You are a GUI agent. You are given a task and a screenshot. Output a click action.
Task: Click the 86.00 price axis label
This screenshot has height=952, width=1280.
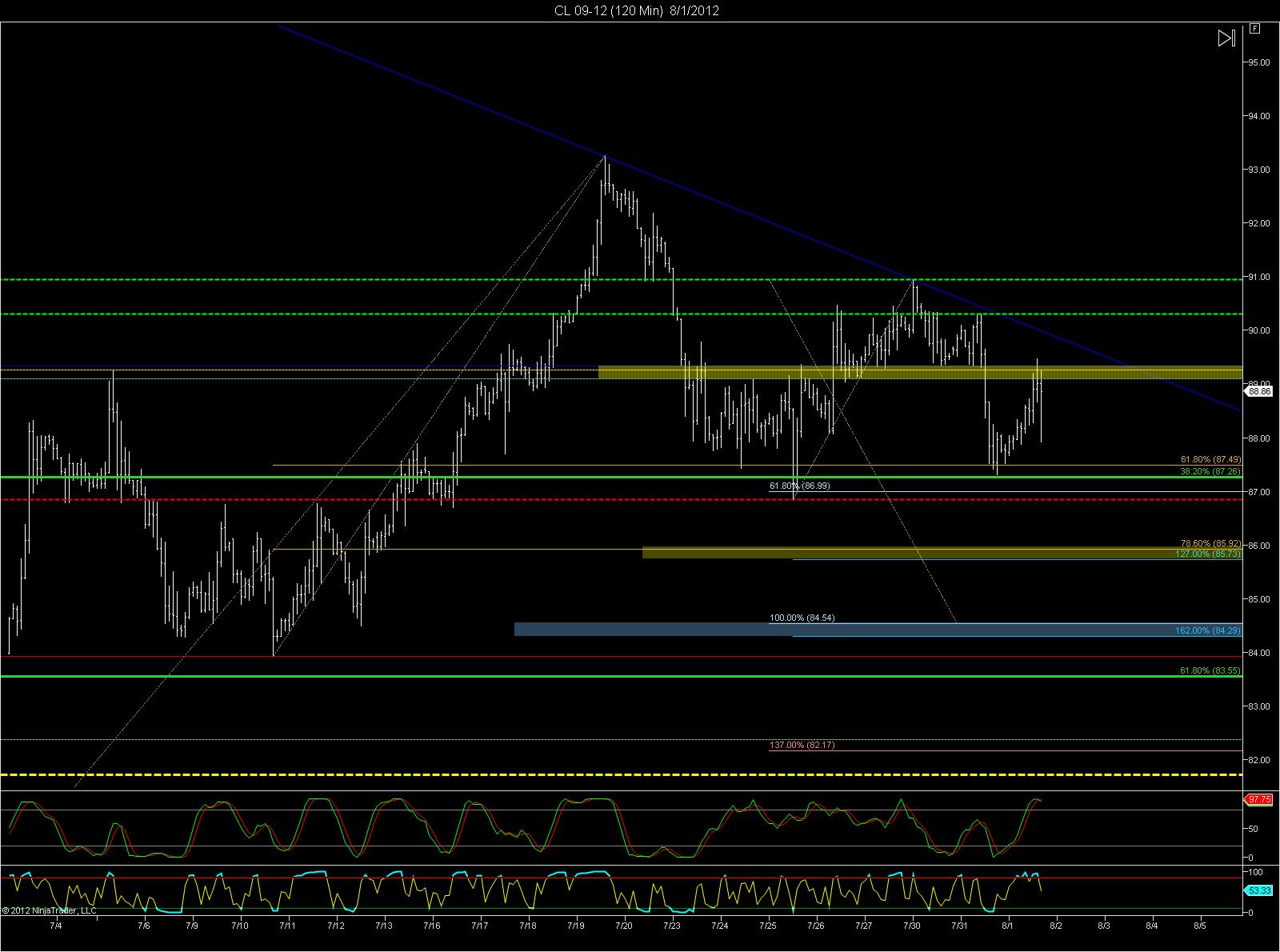point(1259,546)
